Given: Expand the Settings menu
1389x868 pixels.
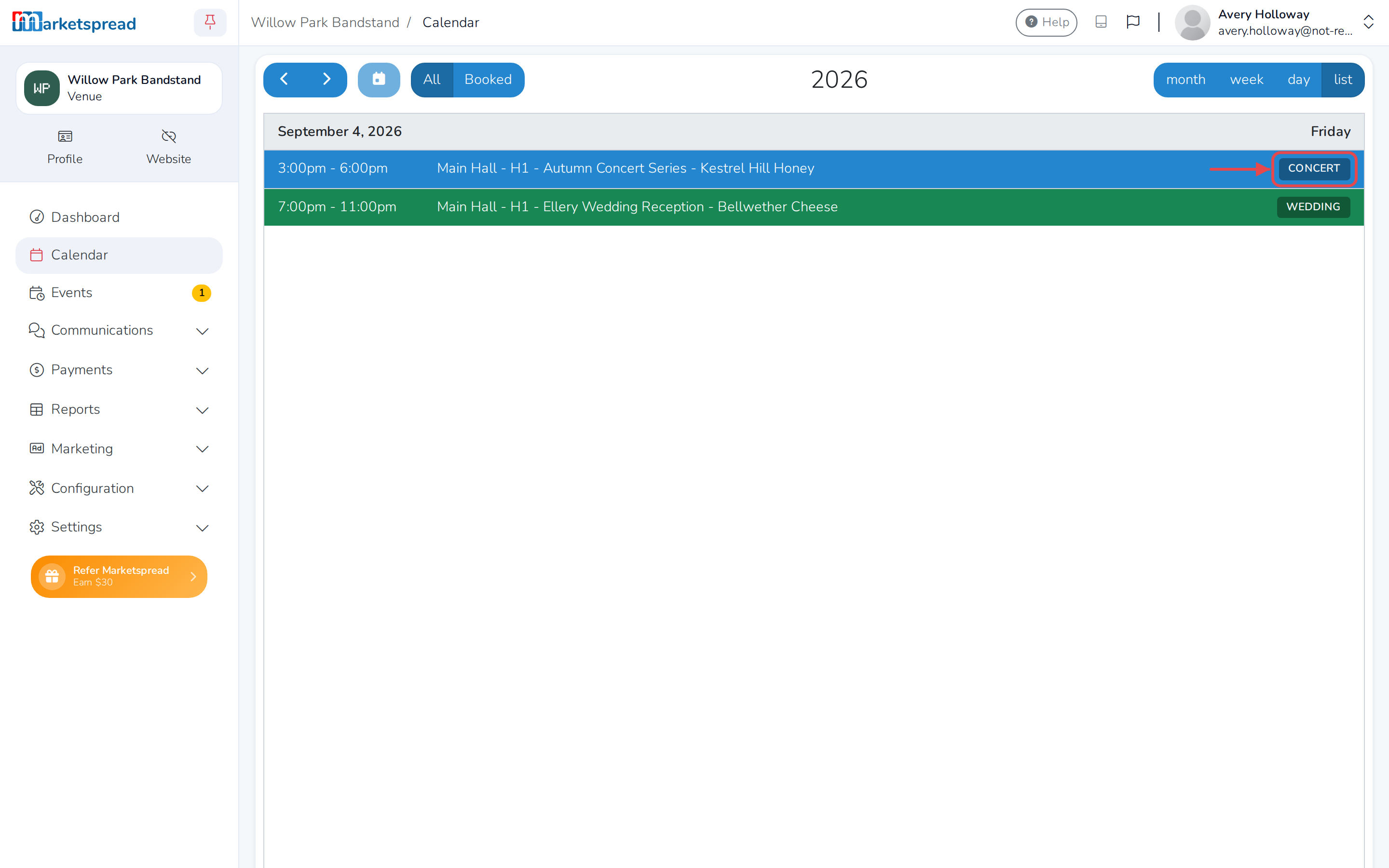Looking at the screenshot, I should point(119,527).
